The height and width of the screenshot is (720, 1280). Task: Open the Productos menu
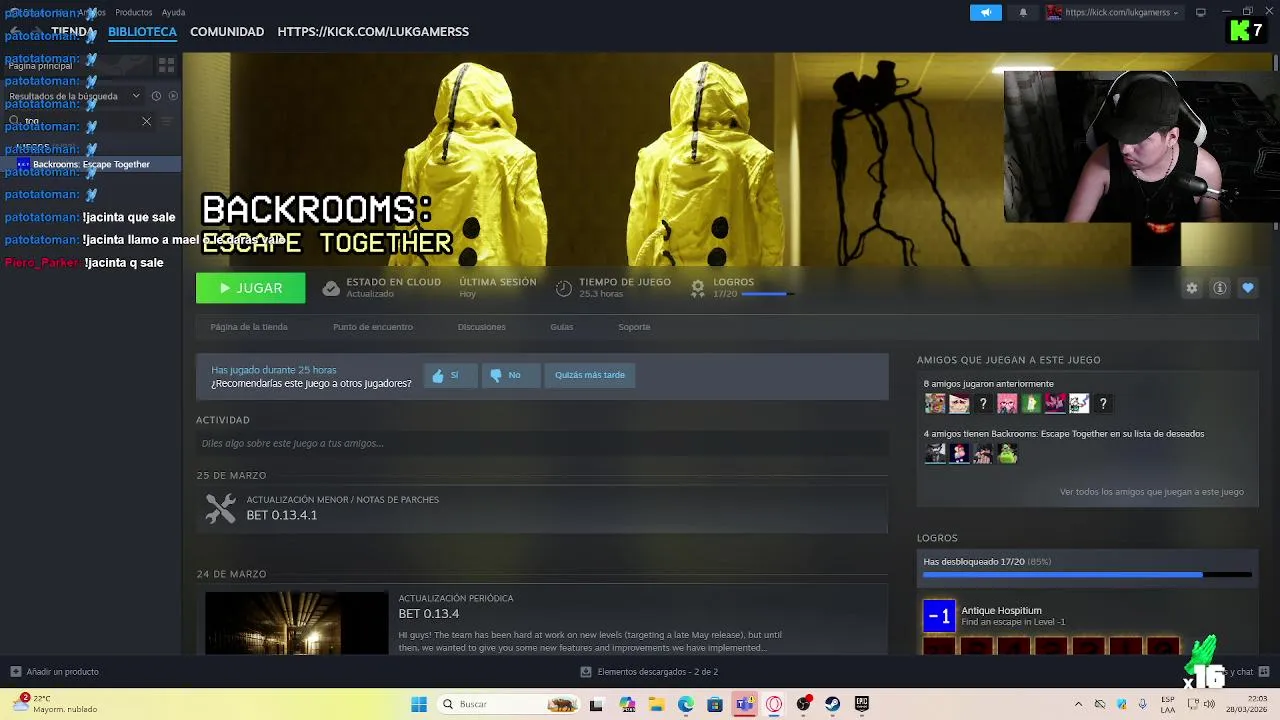coord(134,12)
